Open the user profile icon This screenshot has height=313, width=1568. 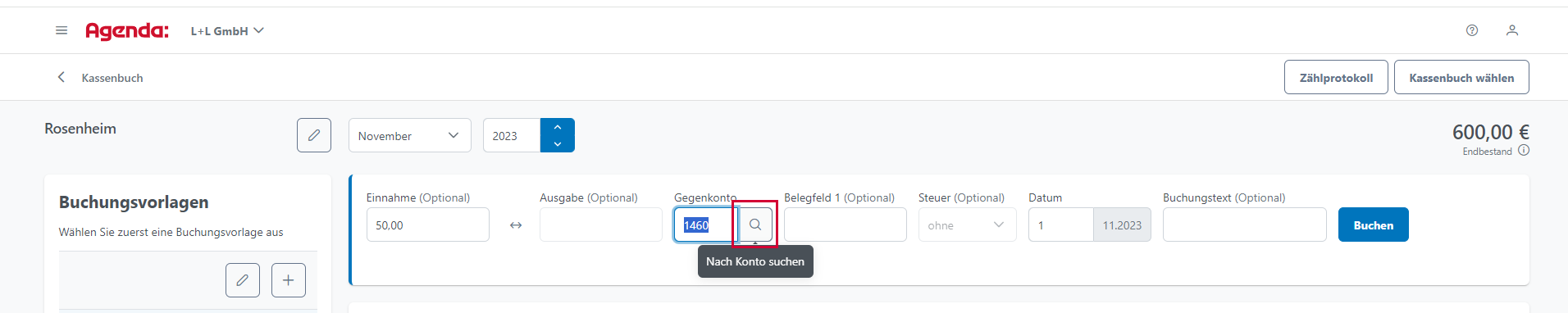[1512, 30]
